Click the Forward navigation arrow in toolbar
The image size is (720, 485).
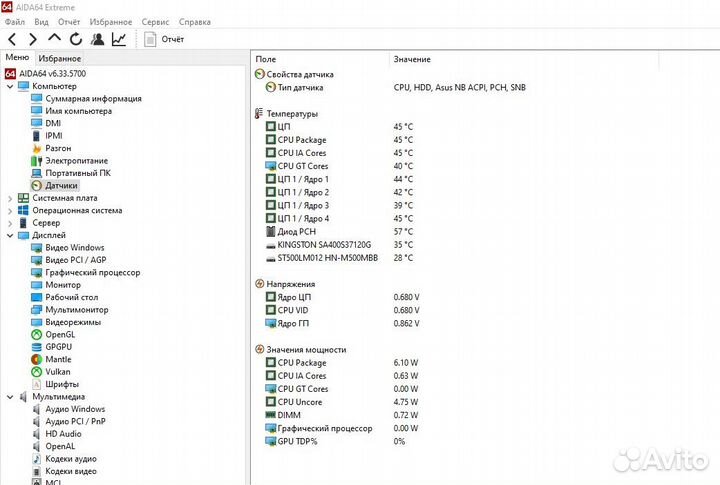point(33,40)
